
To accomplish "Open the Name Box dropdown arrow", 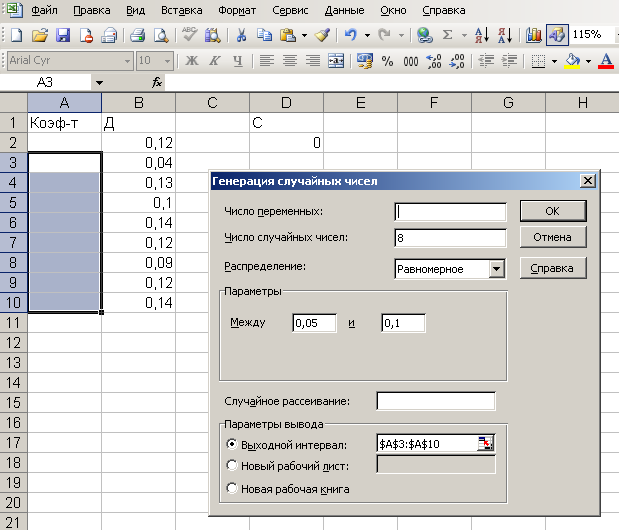I will pyautogui.click(x=99, y=83).
